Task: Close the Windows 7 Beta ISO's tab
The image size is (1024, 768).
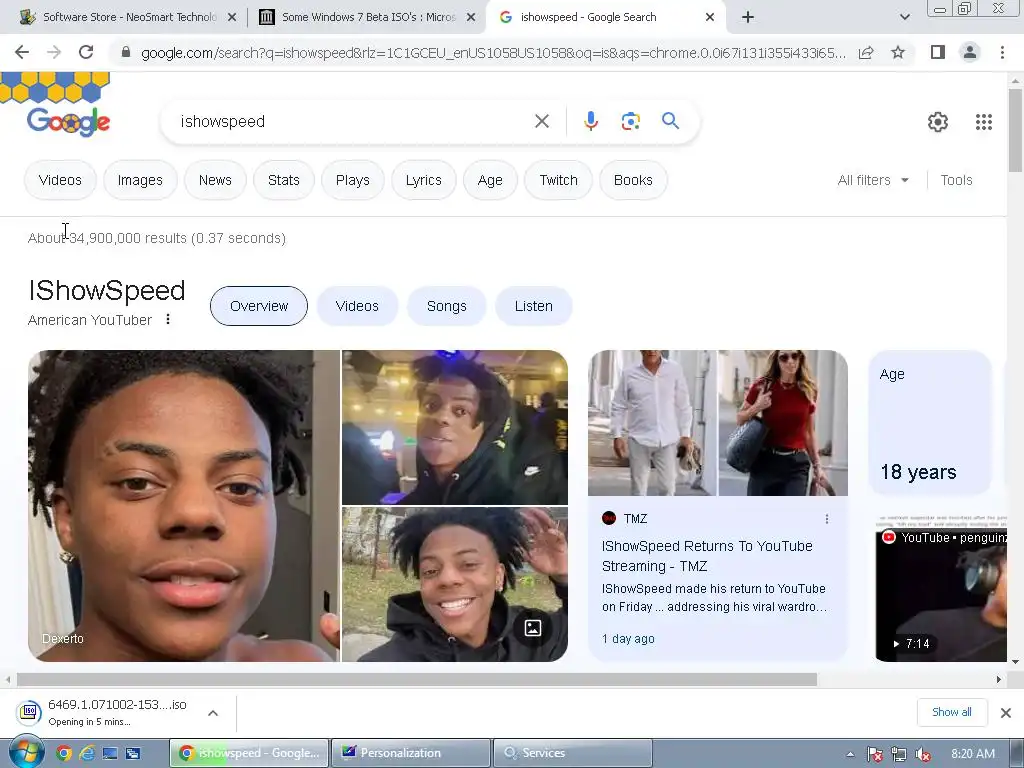Action: (x=471, y=17)
